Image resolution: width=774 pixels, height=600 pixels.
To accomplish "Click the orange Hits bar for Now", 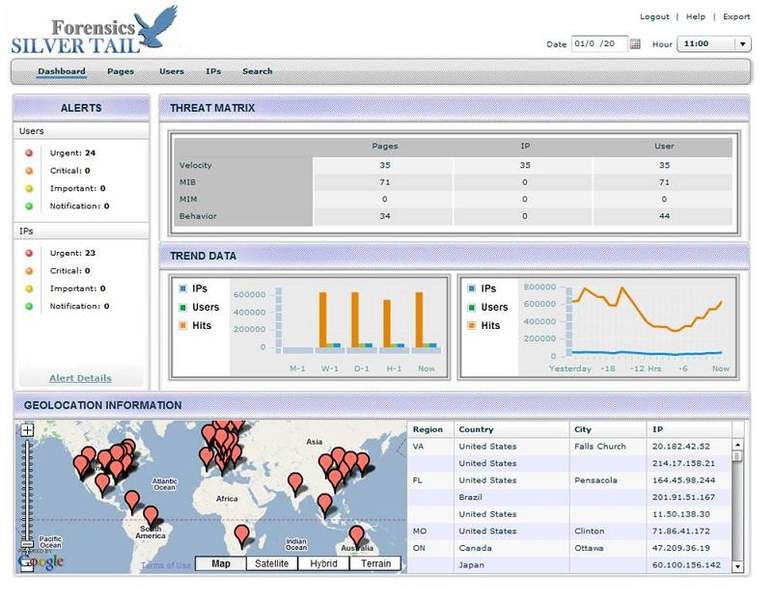I will click(x=419, y=320).
